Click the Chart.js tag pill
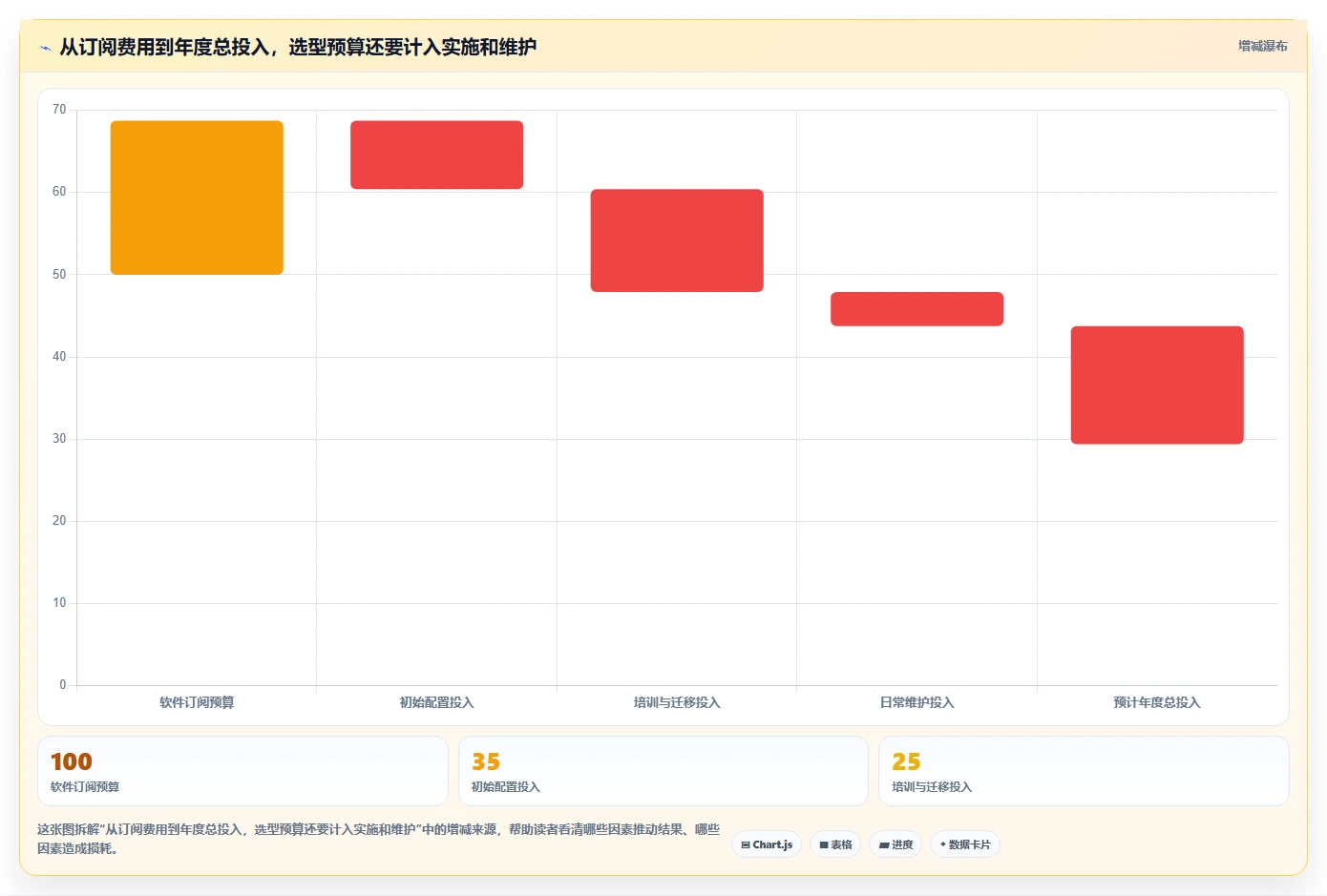Image resolution: width=1327 pixels, height=896 pixels. point(767,844)
